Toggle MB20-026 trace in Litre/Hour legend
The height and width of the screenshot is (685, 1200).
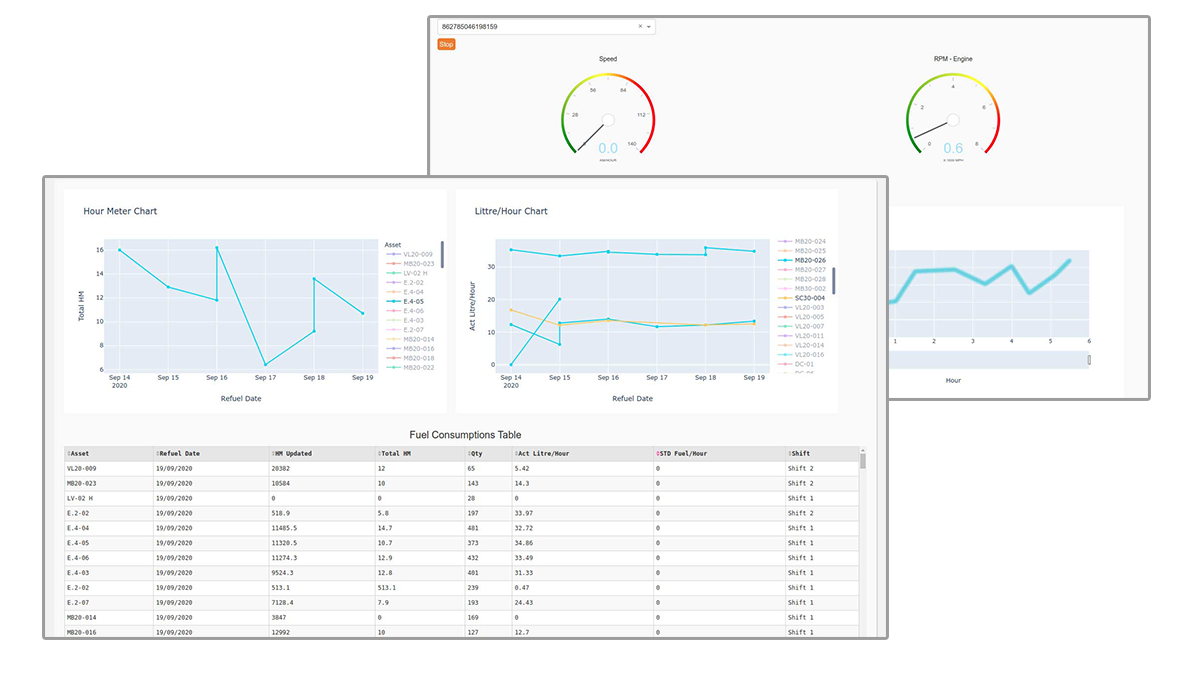[808, 260]
